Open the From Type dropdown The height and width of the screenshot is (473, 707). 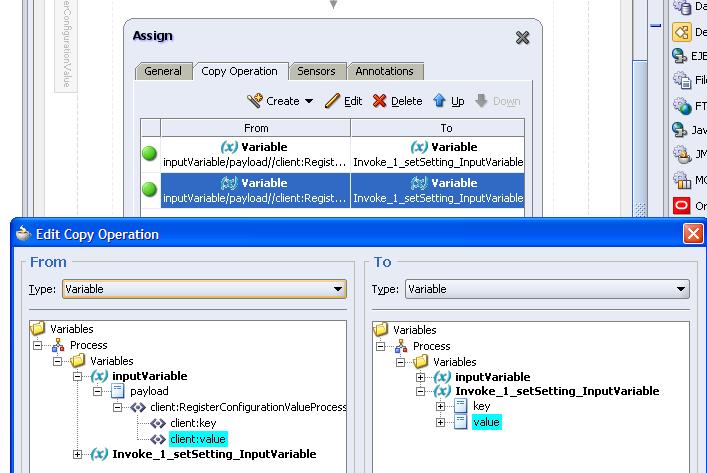coord(338,289)
